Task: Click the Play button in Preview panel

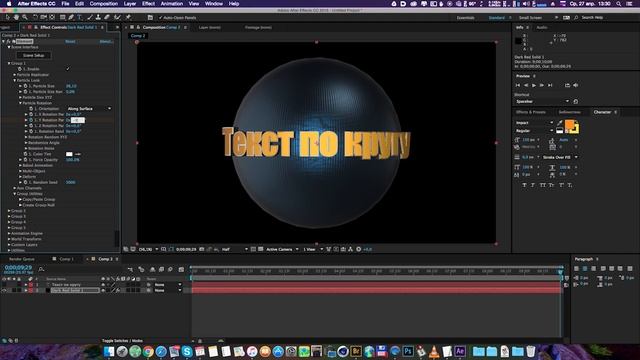Action: (534, 85)
